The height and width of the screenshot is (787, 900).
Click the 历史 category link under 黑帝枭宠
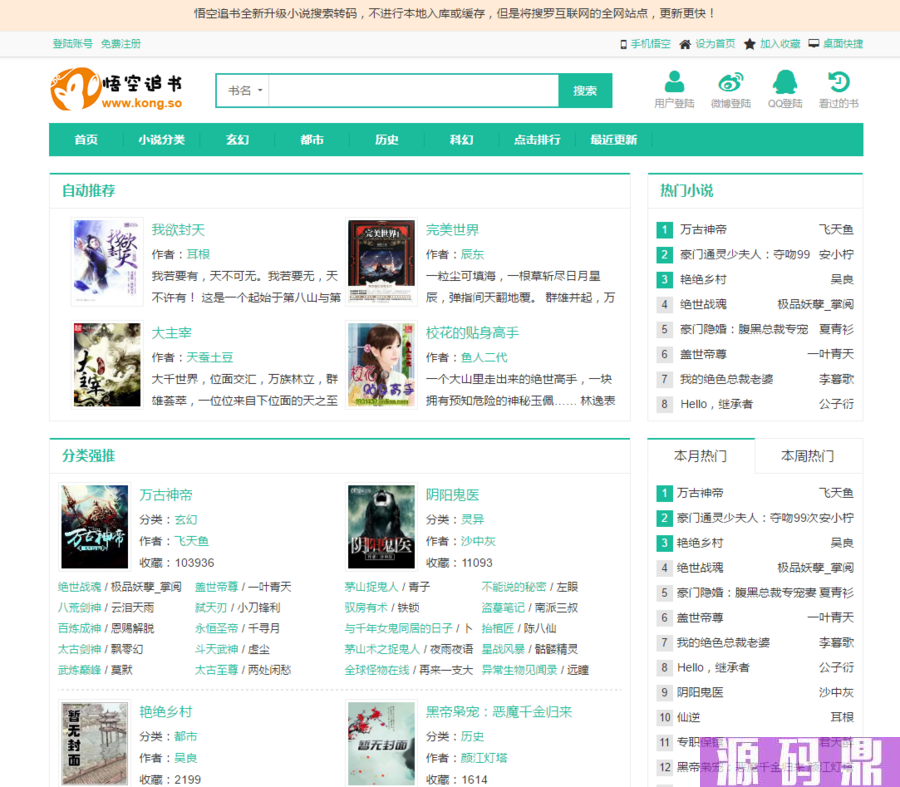pos(472,736)
